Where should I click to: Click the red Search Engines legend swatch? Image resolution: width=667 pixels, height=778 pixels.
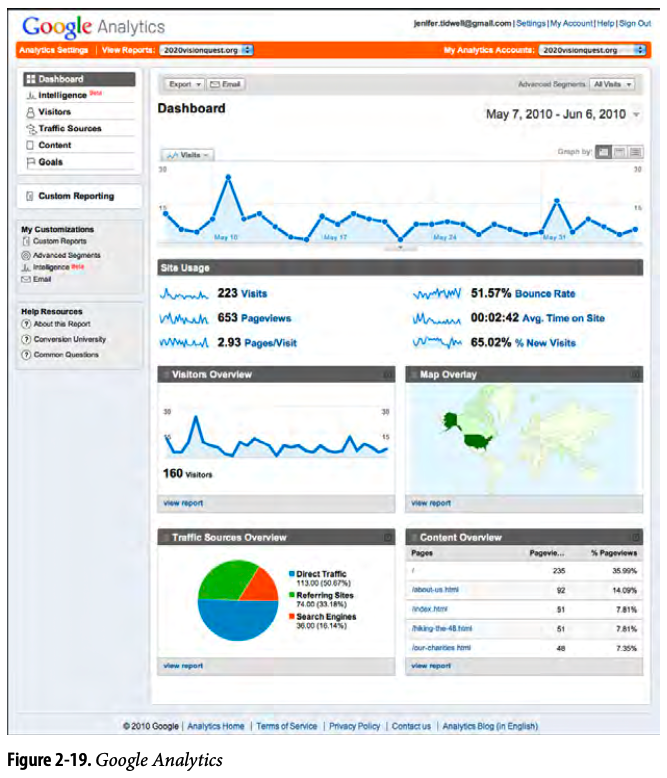pos(292,616)
